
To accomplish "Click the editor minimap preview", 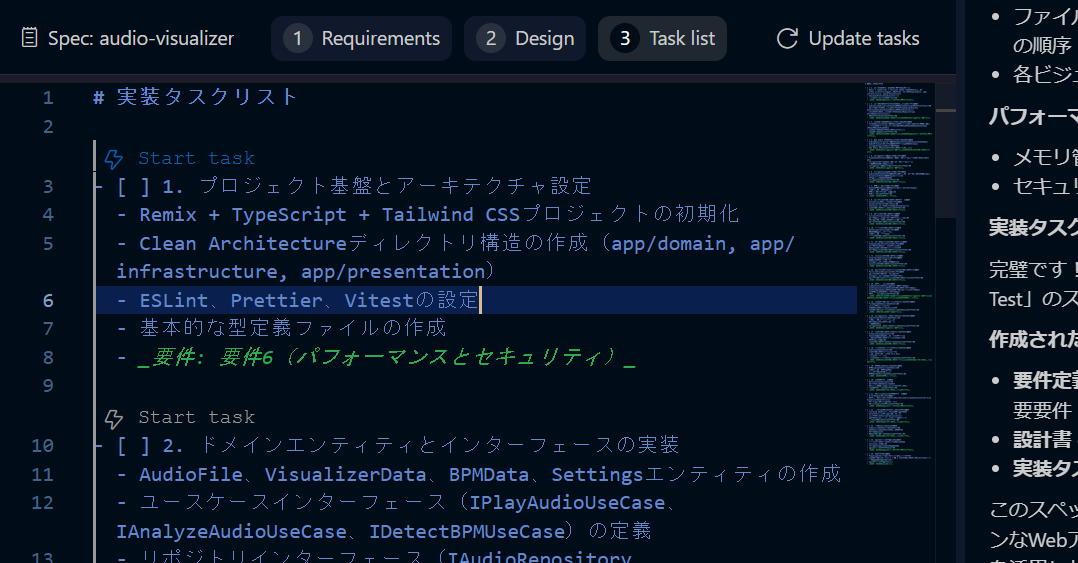I will 899,274.
